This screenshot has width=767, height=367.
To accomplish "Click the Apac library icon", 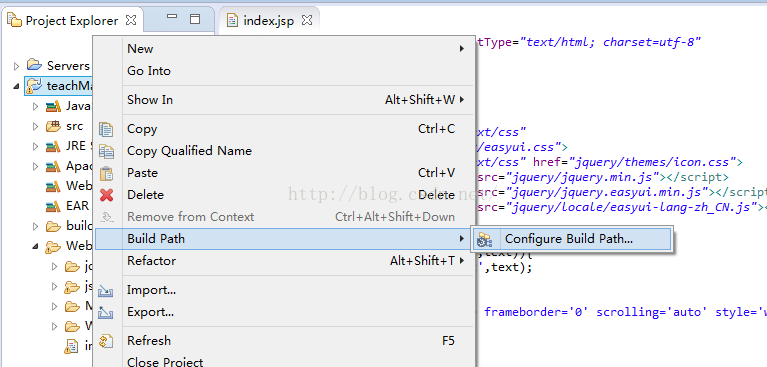I will click(53, 166).
